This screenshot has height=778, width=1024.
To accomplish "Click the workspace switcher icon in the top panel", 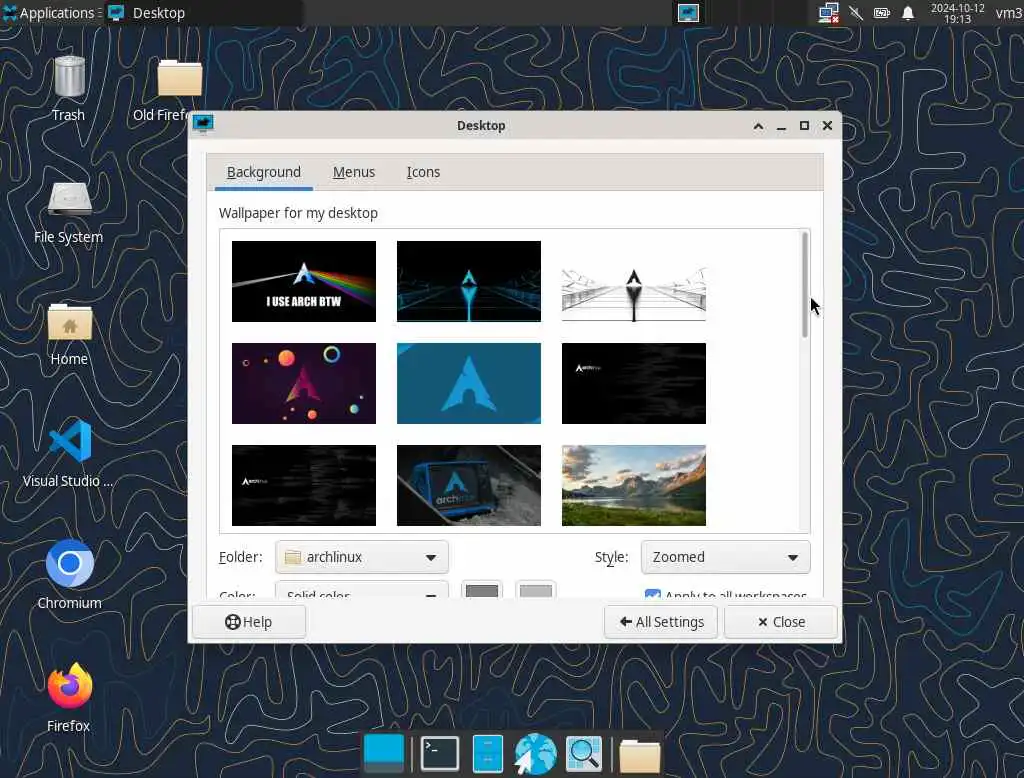I will pos(688,13).
